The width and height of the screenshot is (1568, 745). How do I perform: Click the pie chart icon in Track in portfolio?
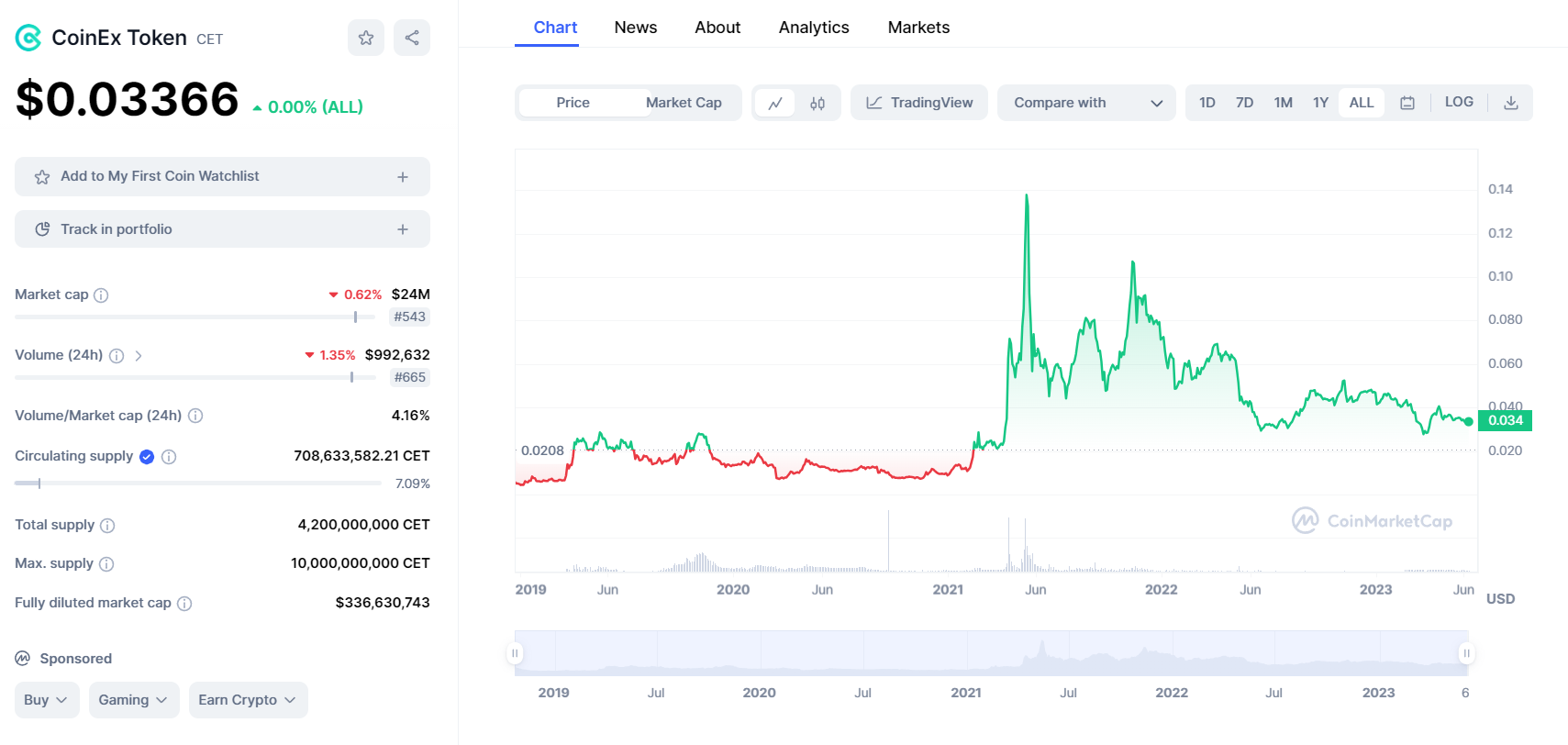click(42, 229)
